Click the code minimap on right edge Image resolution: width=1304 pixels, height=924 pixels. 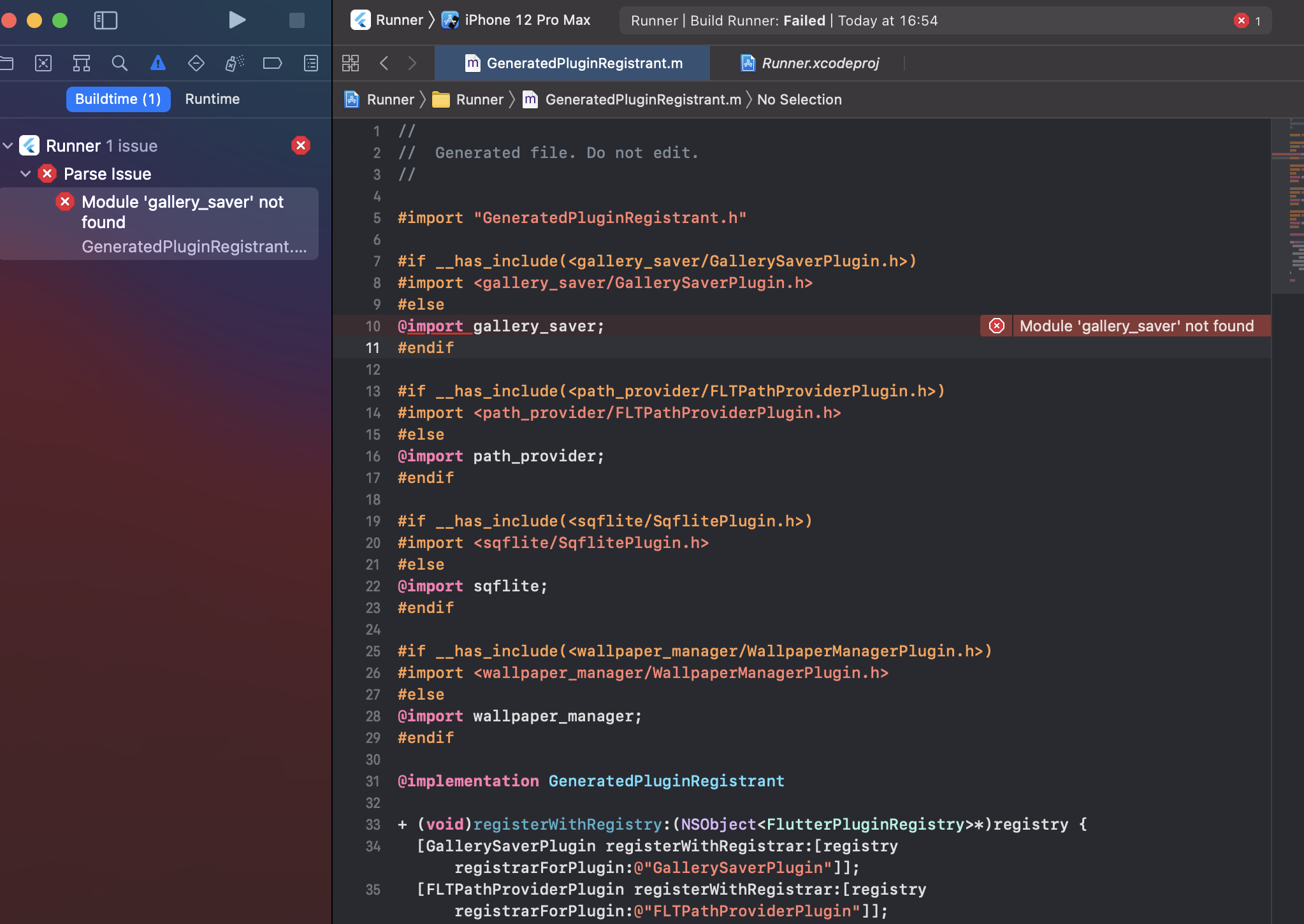(1295, 204)
